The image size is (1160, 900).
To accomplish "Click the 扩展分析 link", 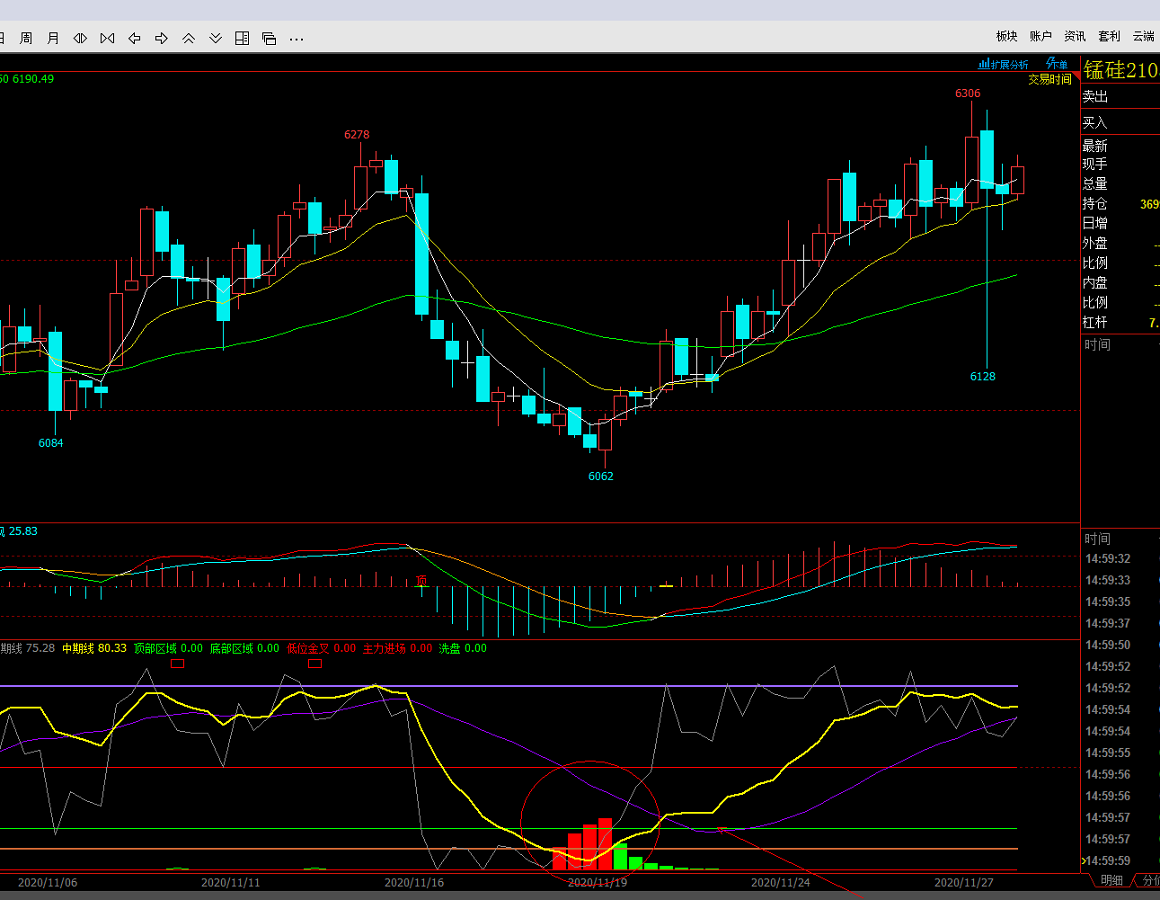I will point(1004,64).
